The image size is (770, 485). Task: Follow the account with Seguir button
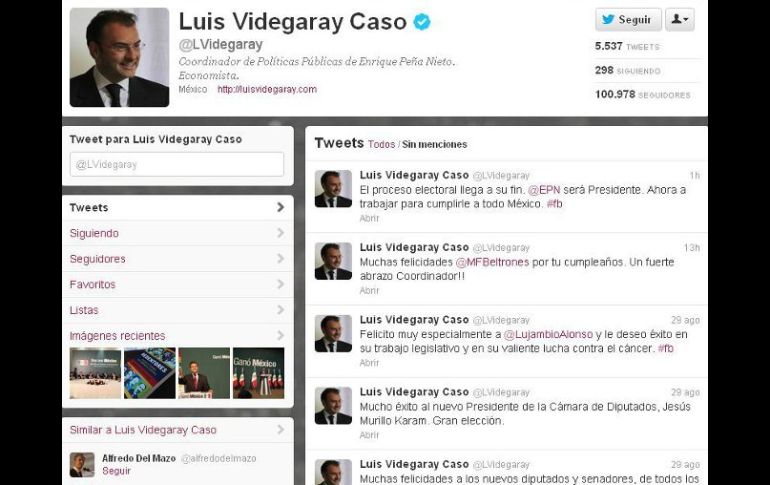pyautogui.click(x=628, y=20)
